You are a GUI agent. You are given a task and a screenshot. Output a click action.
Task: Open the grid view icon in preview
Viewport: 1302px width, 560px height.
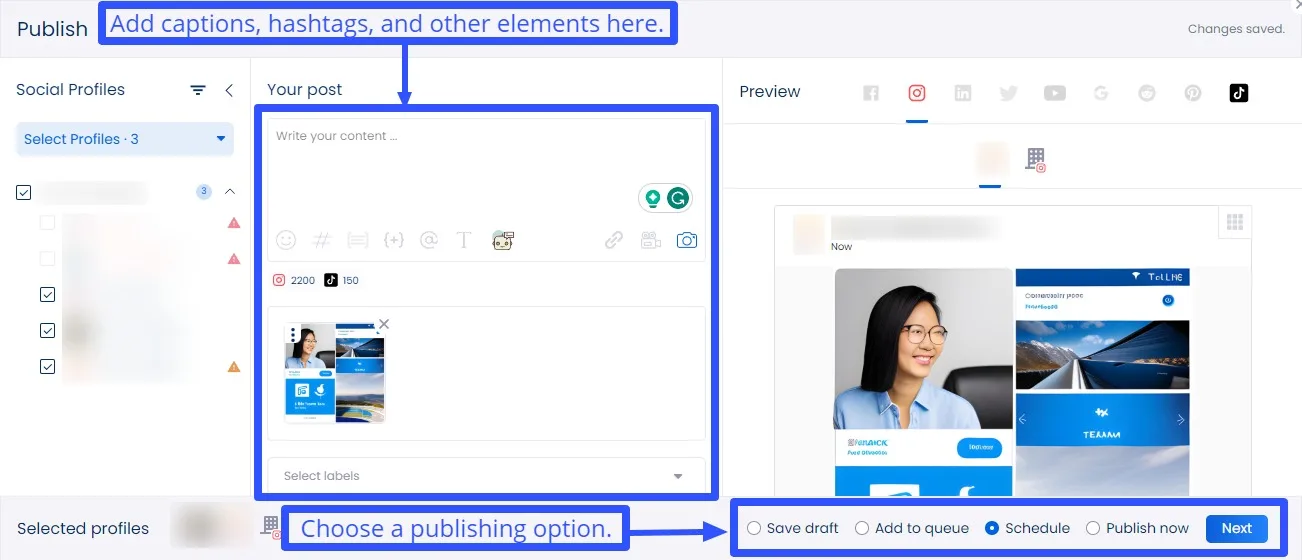coord(1235,222)
